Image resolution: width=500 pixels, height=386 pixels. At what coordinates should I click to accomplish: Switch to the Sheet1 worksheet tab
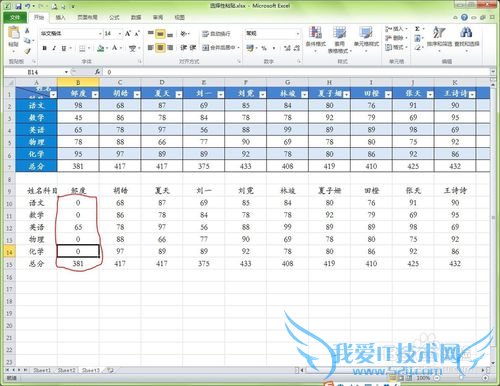pos(42,370)
